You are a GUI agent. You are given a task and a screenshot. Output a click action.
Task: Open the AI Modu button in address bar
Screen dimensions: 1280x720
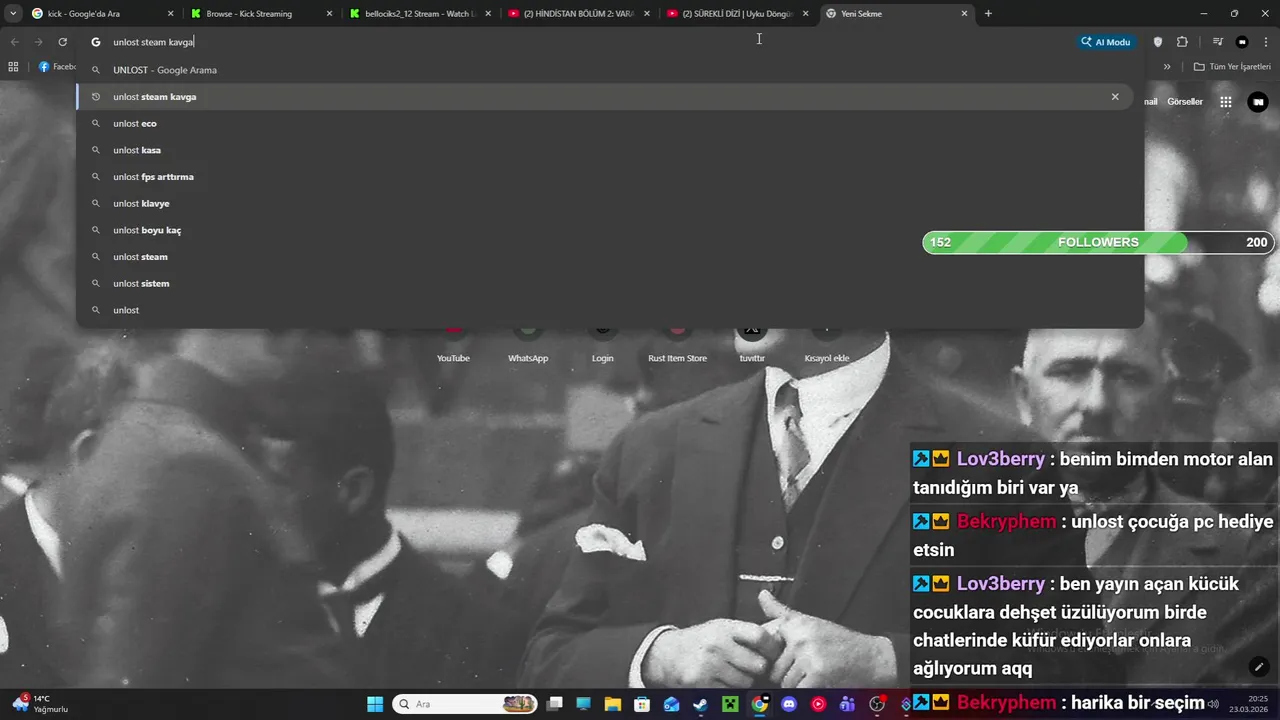(1105, 42)
